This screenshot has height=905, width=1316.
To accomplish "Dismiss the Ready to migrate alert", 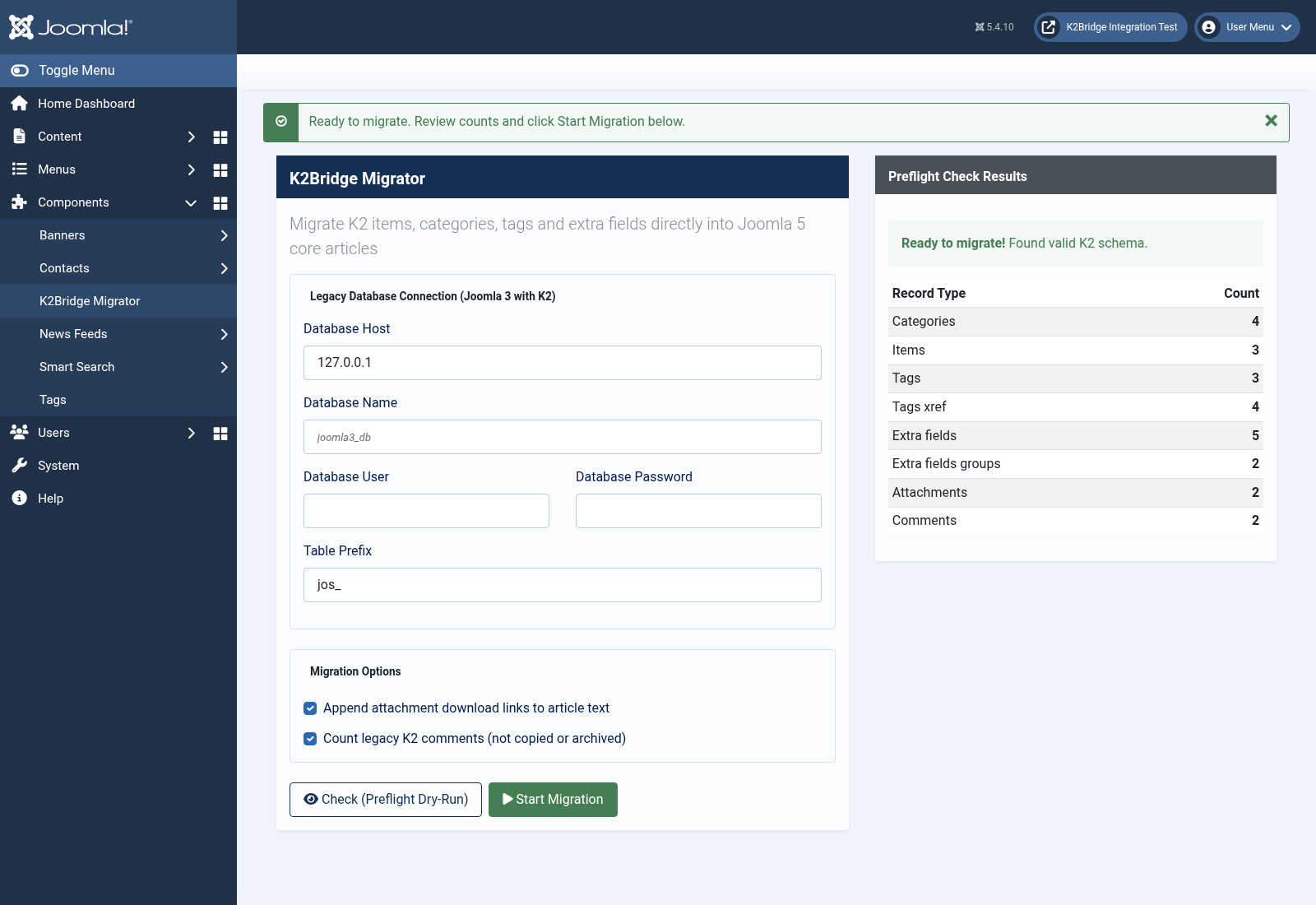I will tap(1271, 121).
